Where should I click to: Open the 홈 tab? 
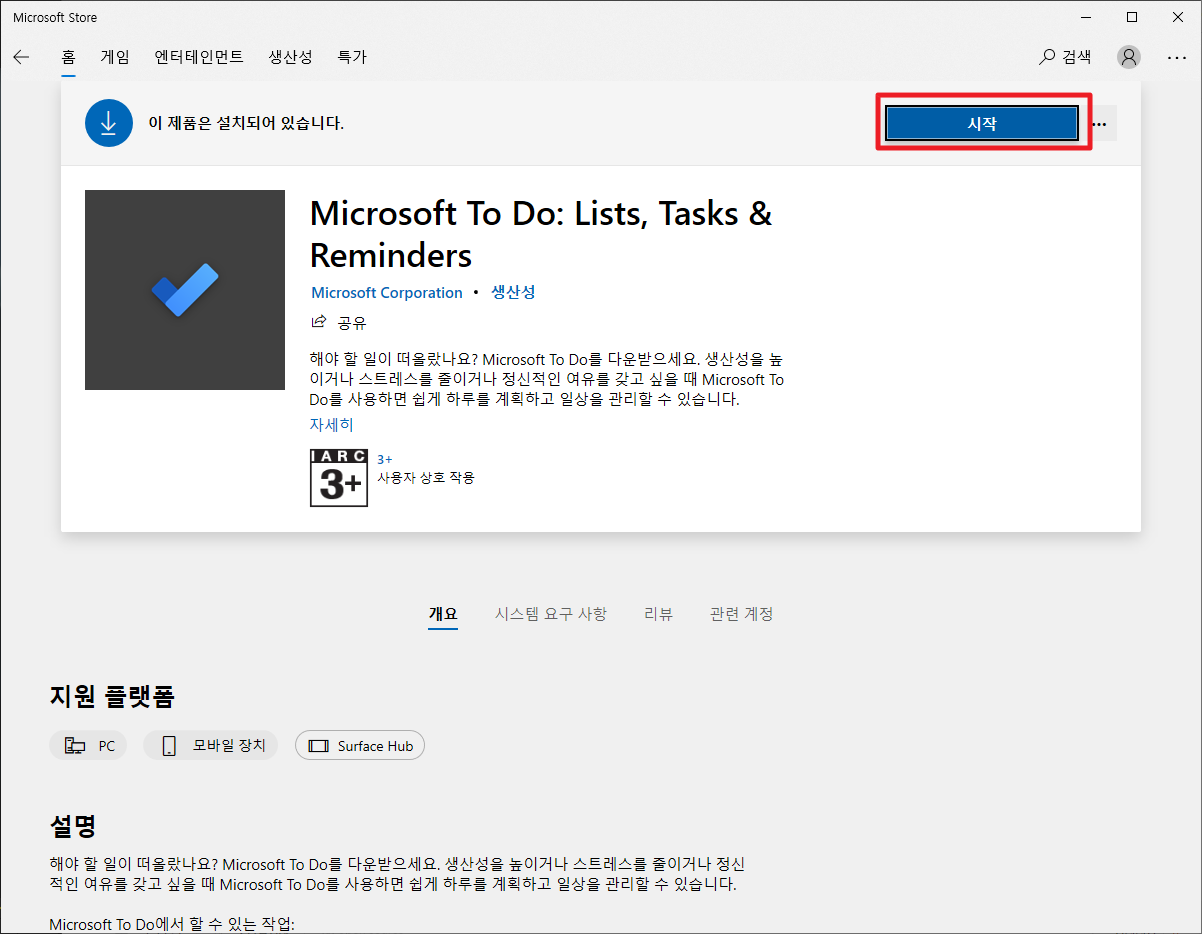point(68,57)
